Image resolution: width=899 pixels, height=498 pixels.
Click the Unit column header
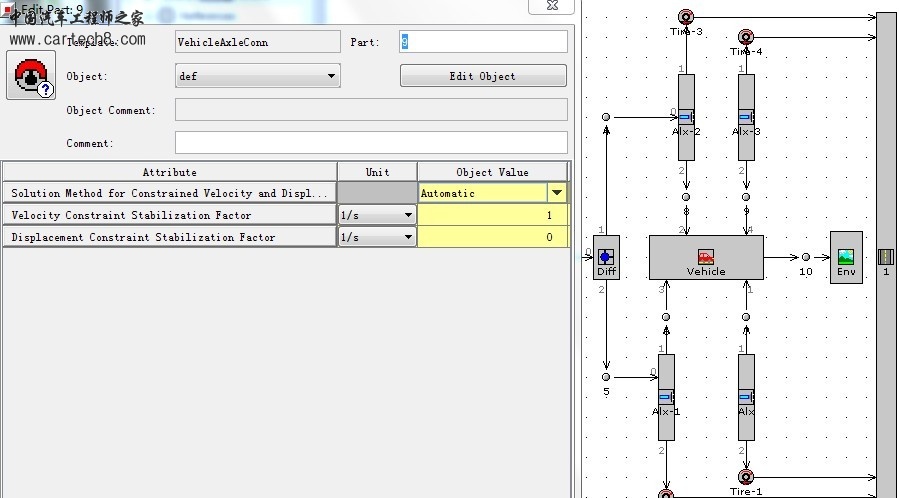click(x=377, y=172)
